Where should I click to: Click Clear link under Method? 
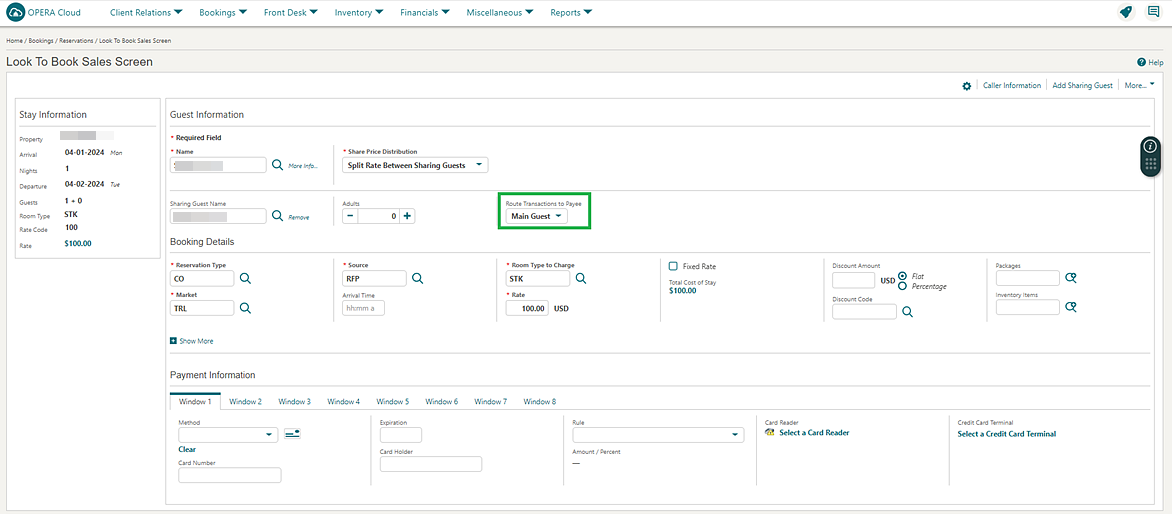pos(187,450)
